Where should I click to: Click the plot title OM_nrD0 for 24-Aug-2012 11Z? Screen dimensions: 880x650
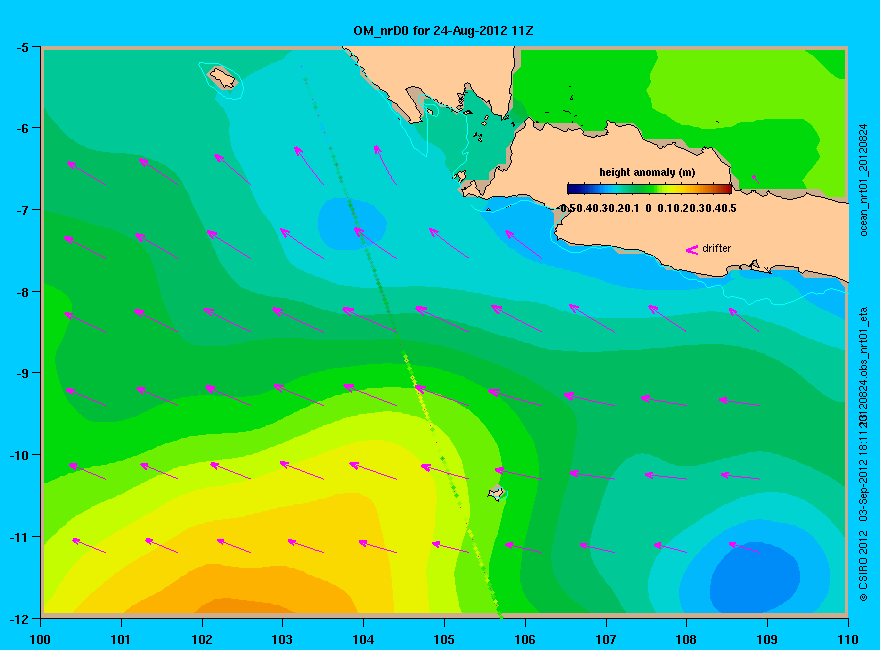point(443,31)
